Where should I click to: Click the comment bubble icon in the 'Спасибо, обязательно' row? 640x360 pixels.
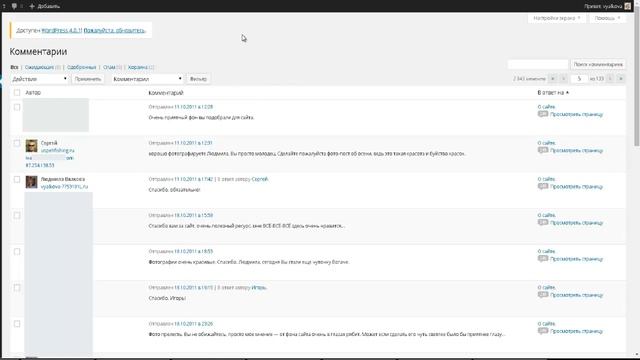[543, 187]
